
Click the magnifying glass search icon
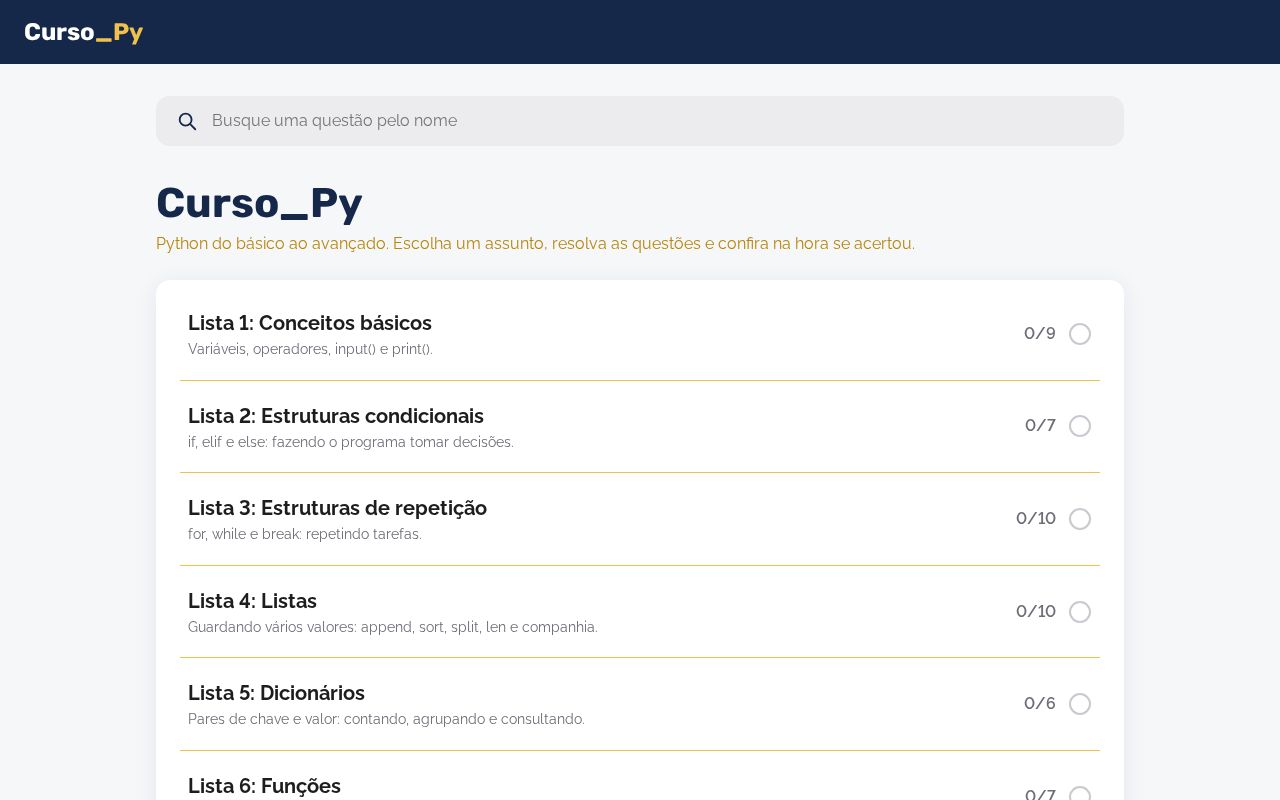pyautogui.click(x=187, y=121)
